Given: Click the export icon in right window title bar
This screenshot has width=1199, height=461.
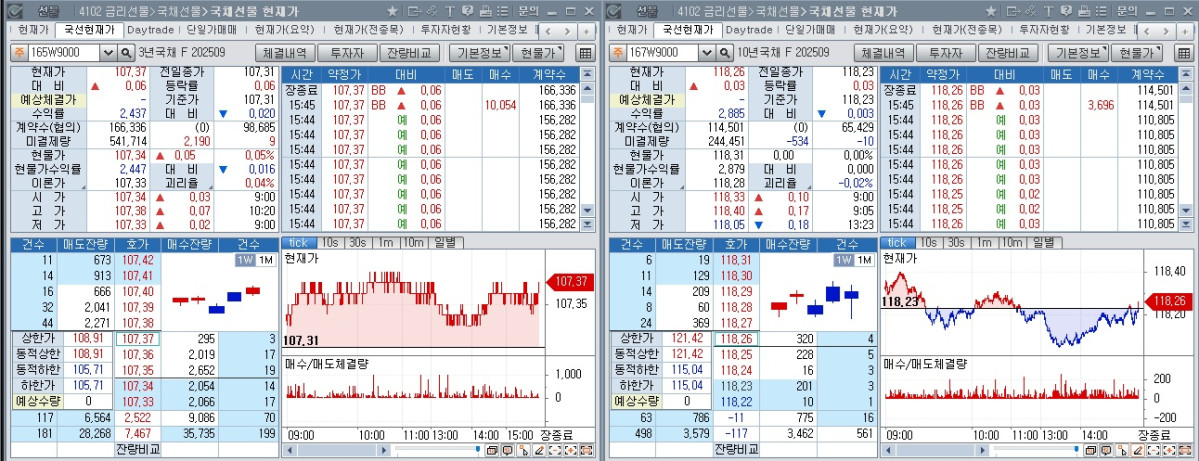Looking at the screenshot, I should [1013, 11].
